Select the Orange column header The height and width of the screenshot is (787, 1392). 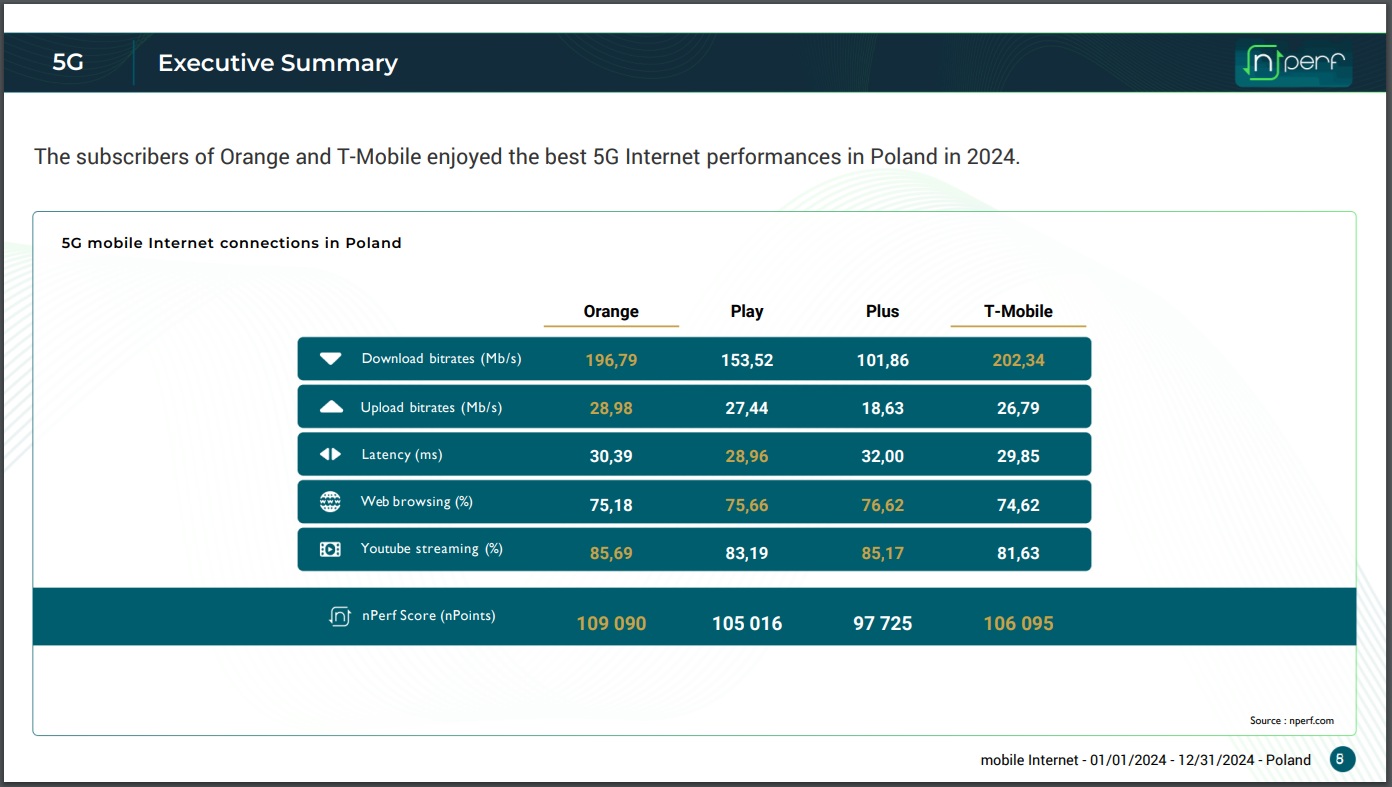coord(611,311)
